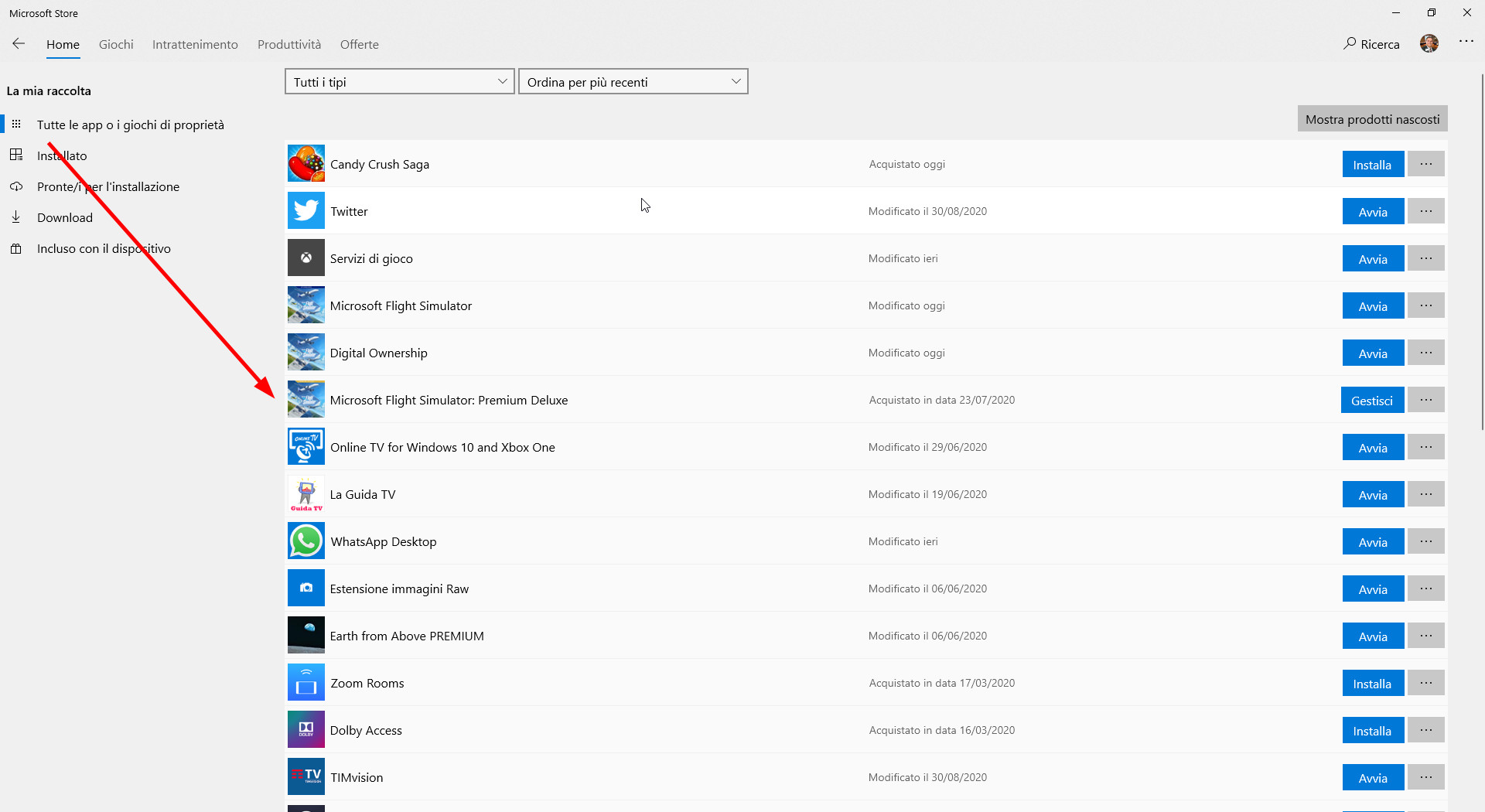Launch Microsoft Flight Simulator with Avvia
Viewport: 1485px width, 812px height.
click(1373, 306)
